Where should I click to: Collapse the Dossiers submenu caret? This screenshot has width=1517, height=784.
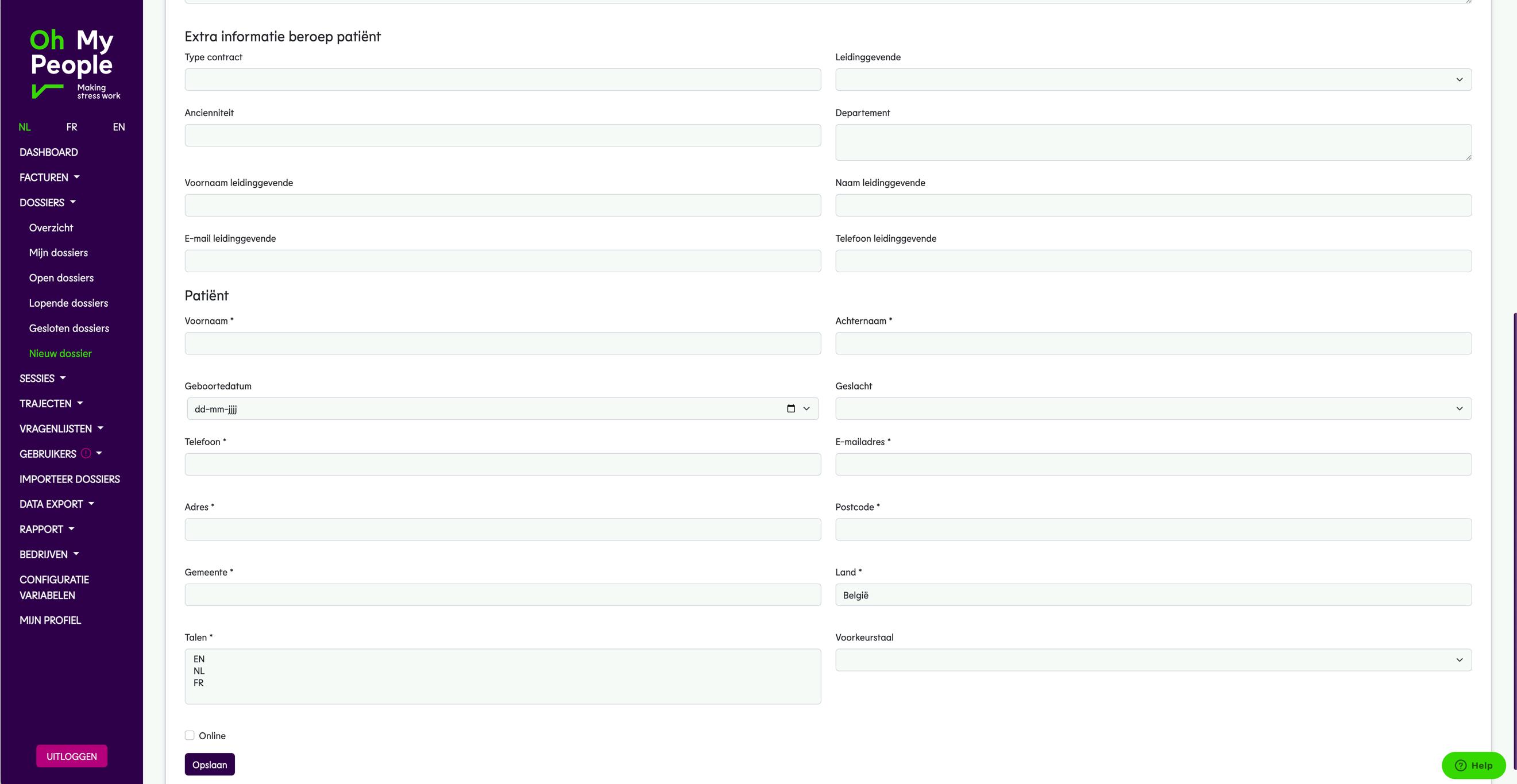pyautogui.click(x=73, y=202)
